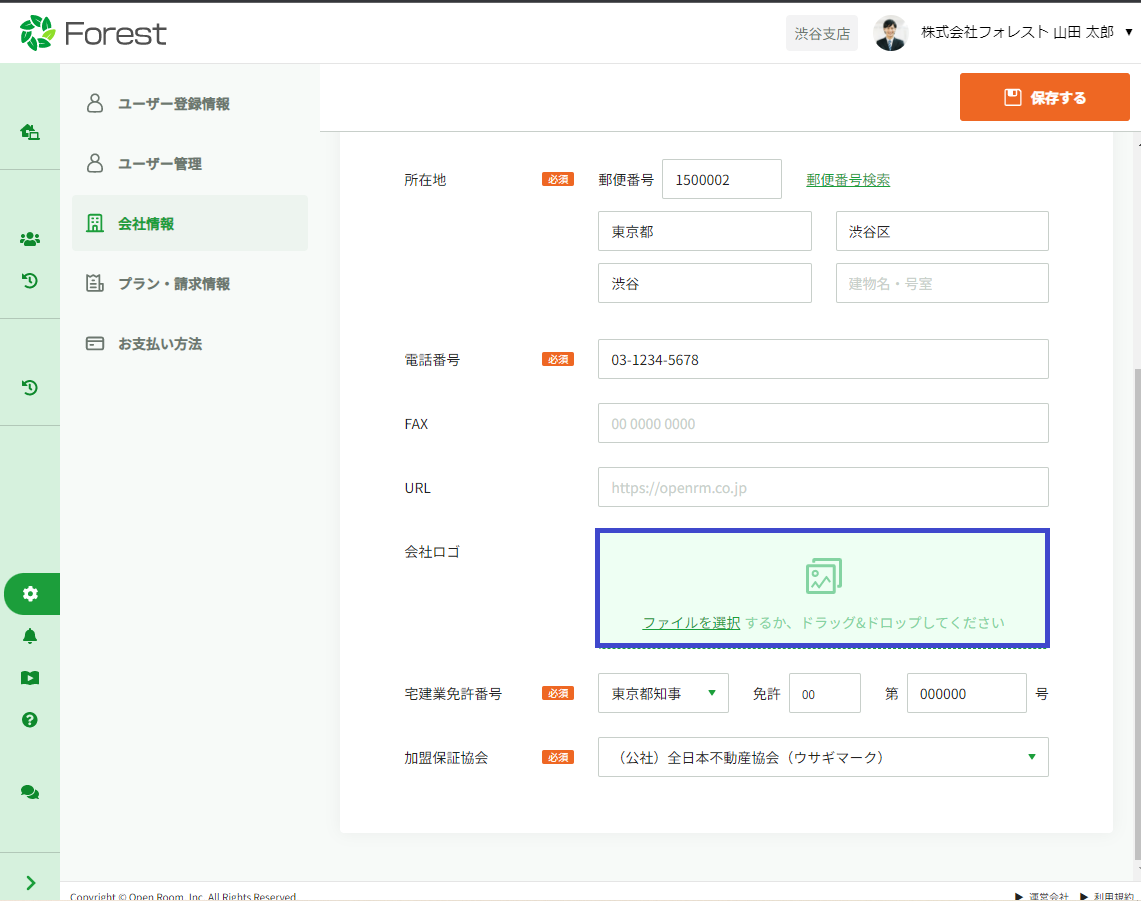This screenshot has width=1141, height=901.
Task: Open お支払い方法 menu item
Action: click(x=160, y=344)
